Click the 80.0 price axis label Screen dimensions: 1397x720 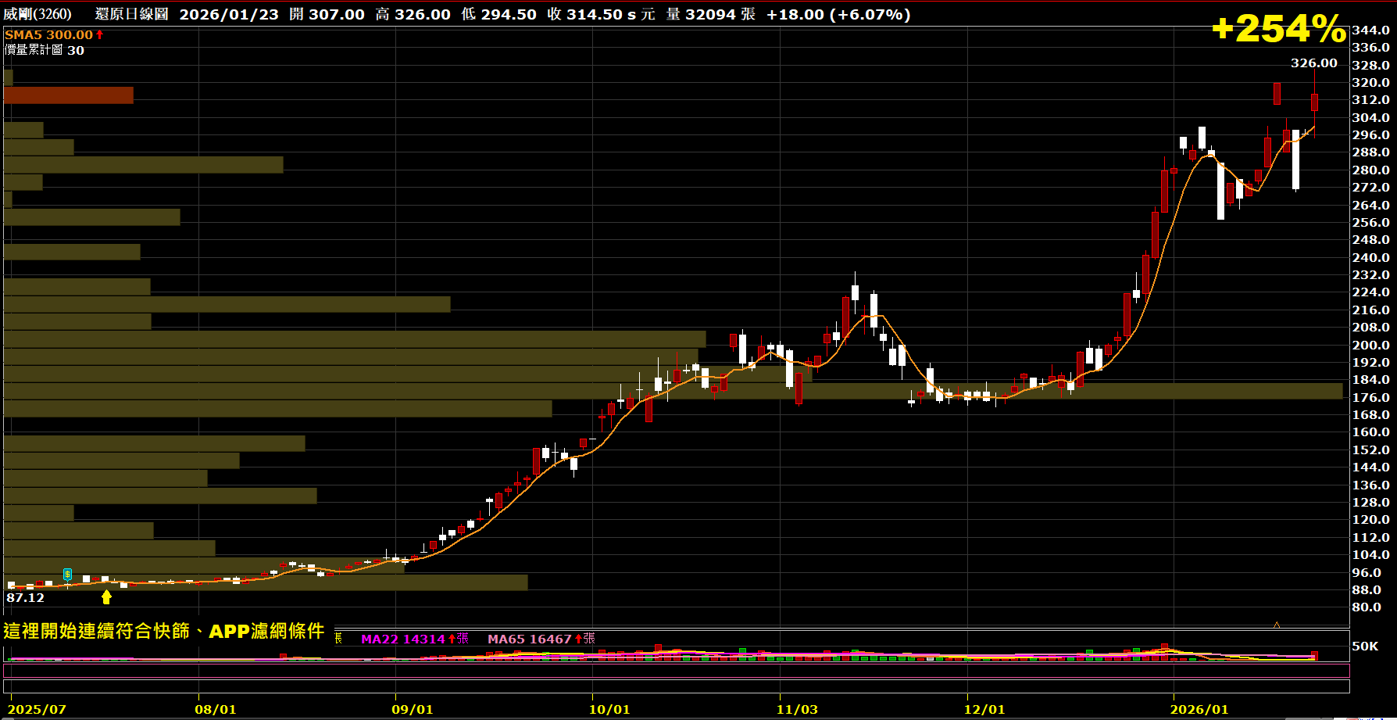(x=1369, y=607)
